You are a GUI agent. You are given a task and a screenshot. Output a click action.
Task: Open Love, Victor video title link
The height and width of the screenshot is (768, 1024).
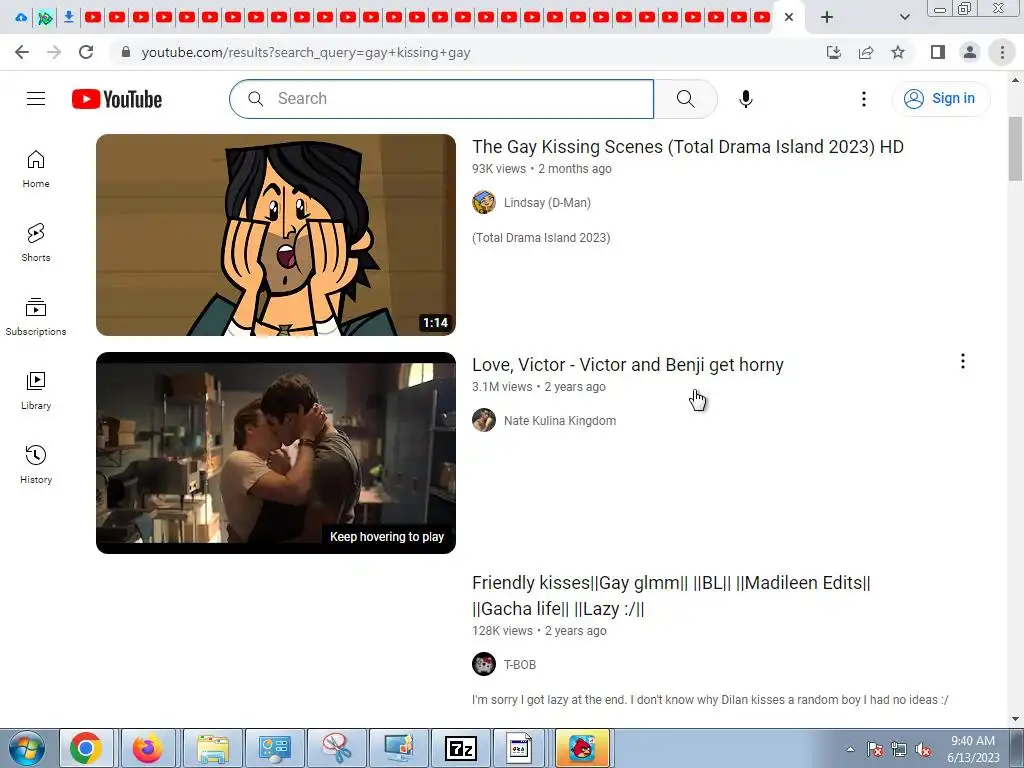(x=628, y=364)
